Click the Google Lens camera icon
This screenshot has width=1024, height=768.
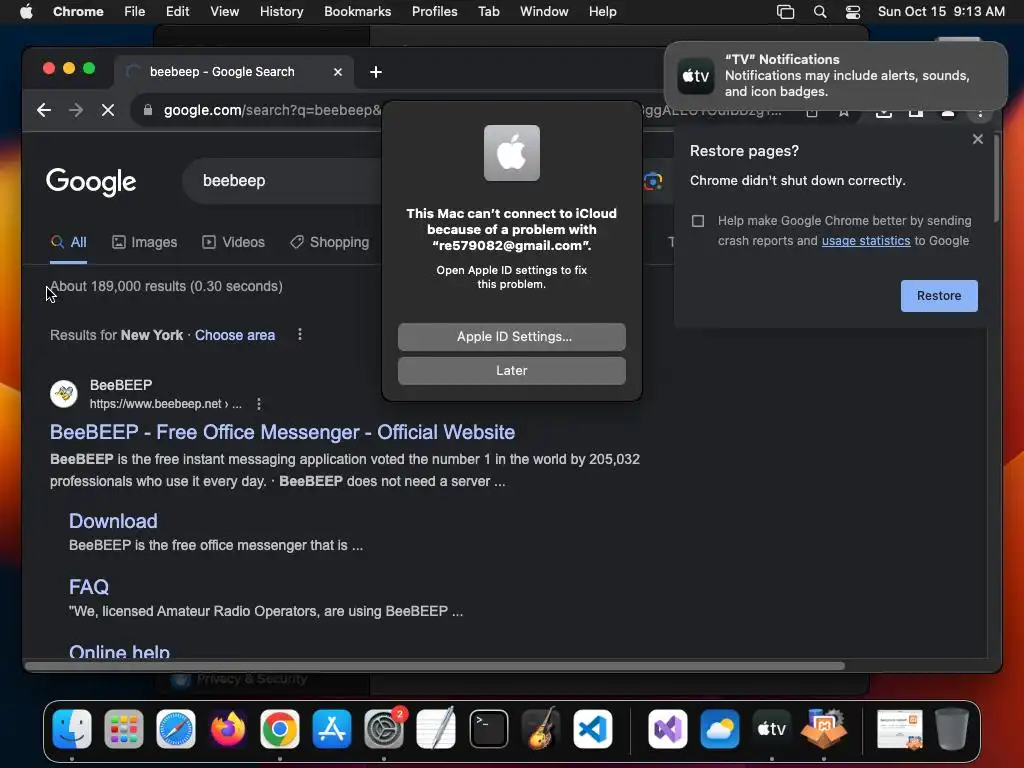[x=652, y=181]
